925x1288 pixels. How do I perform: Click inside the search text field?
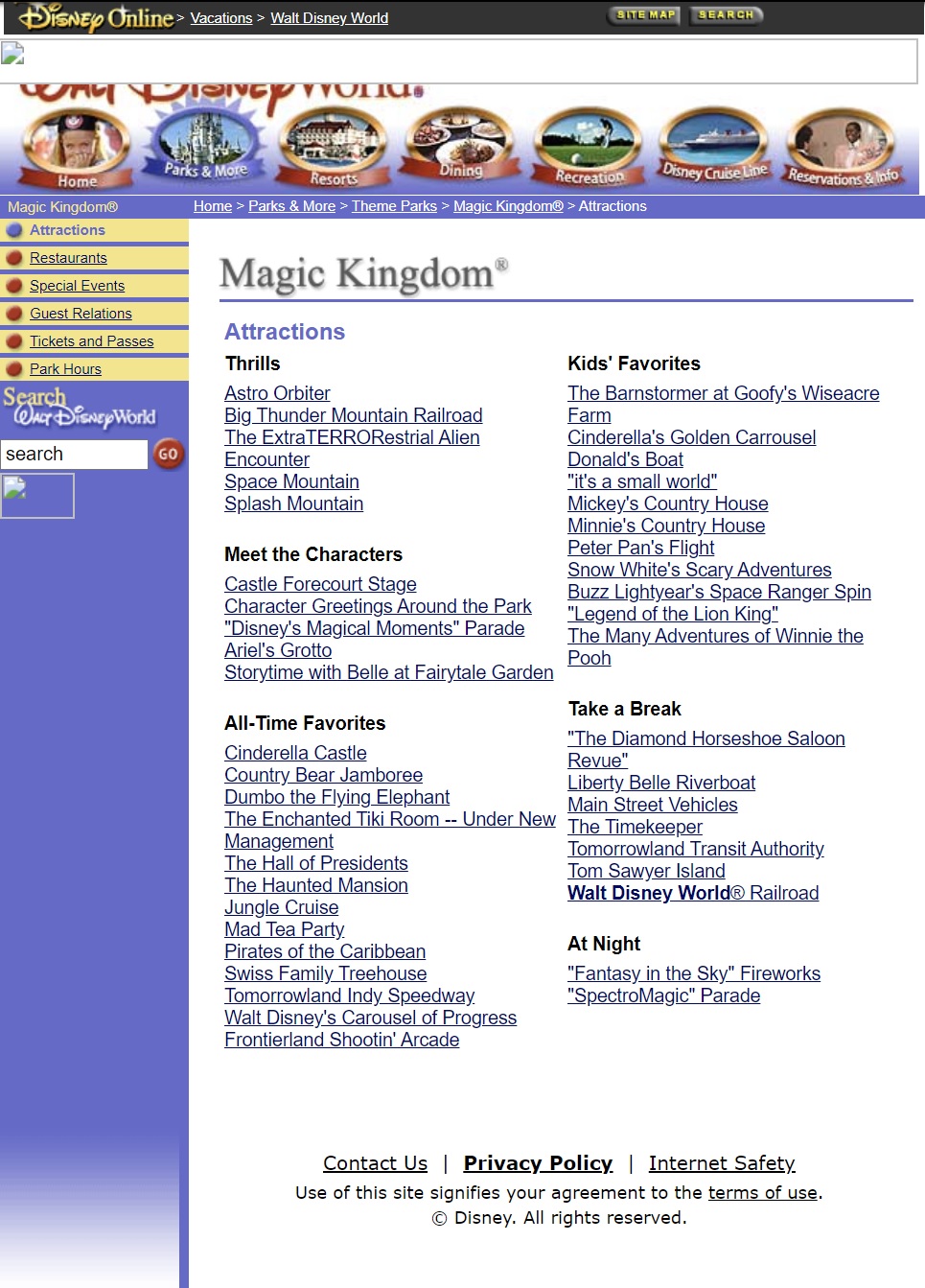(x=75, y=455)
